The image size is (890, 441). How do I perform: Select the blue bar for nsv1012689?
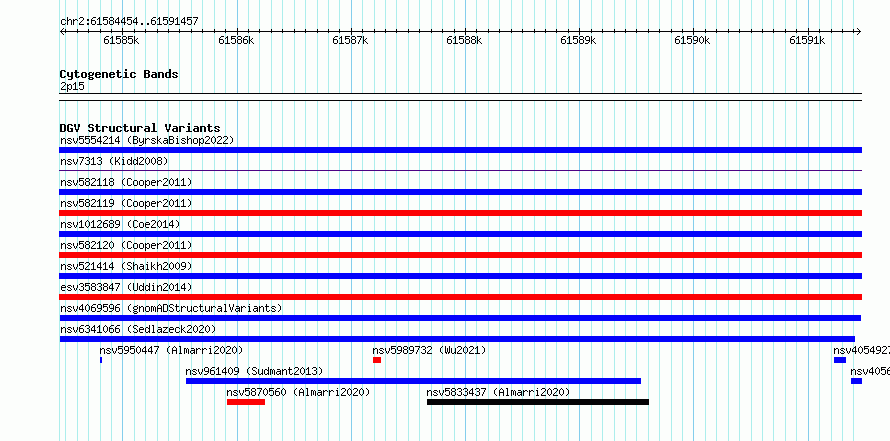click(460, 234)
